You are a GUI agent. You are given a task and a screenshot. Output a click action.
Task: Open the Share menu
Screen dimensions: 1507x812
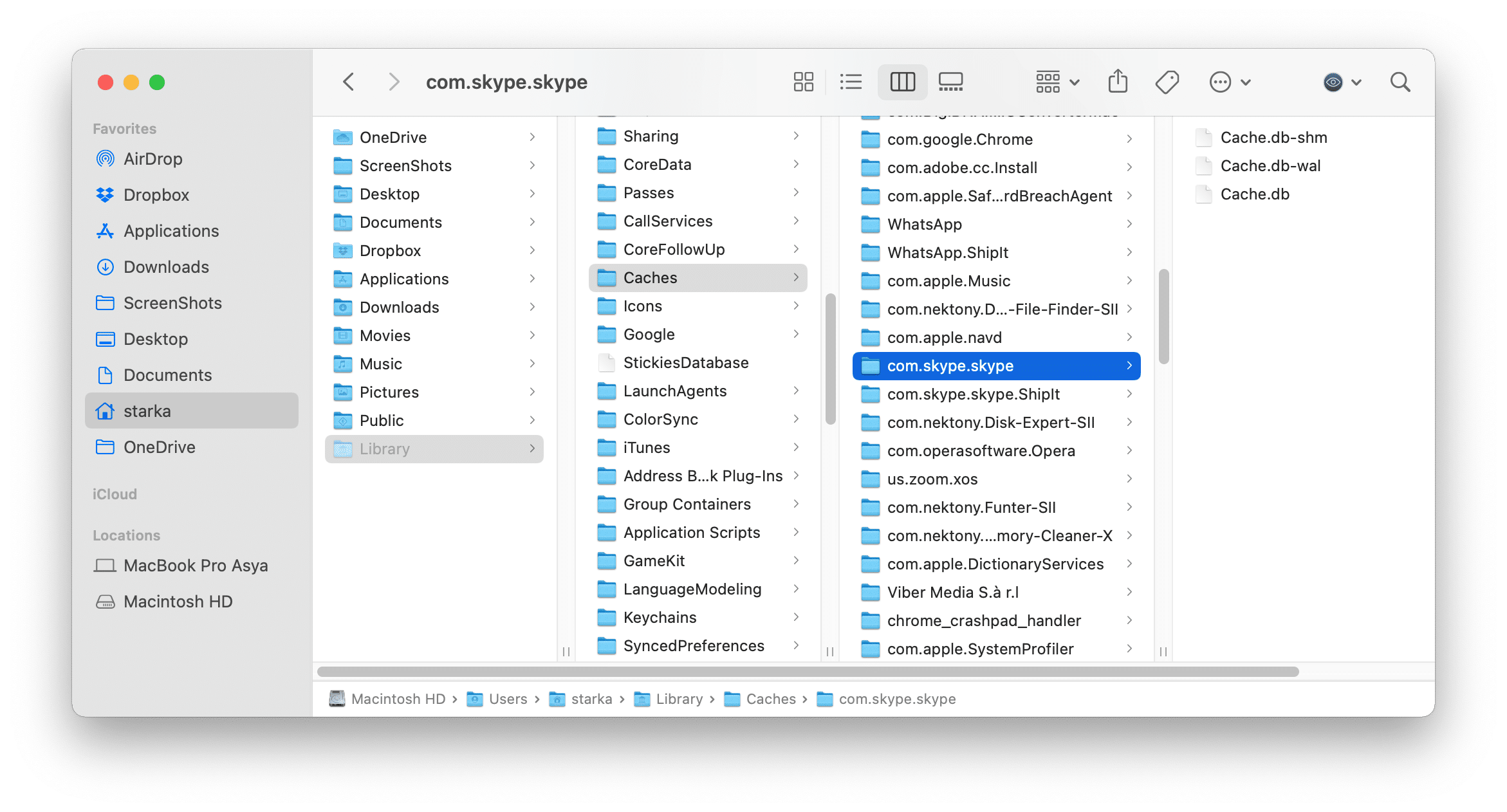click(1118, 82)
